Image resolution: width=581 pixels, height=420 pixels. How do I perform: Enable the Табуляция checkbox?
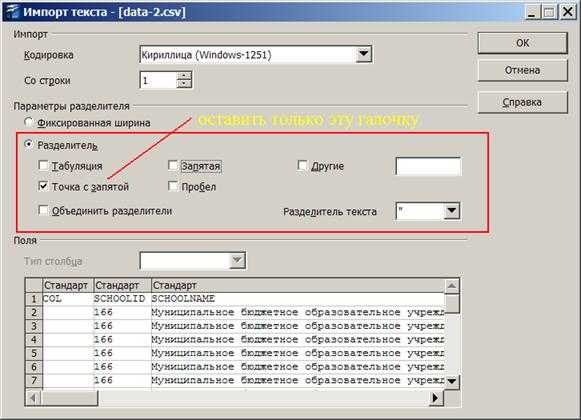[x=43, y=165]
